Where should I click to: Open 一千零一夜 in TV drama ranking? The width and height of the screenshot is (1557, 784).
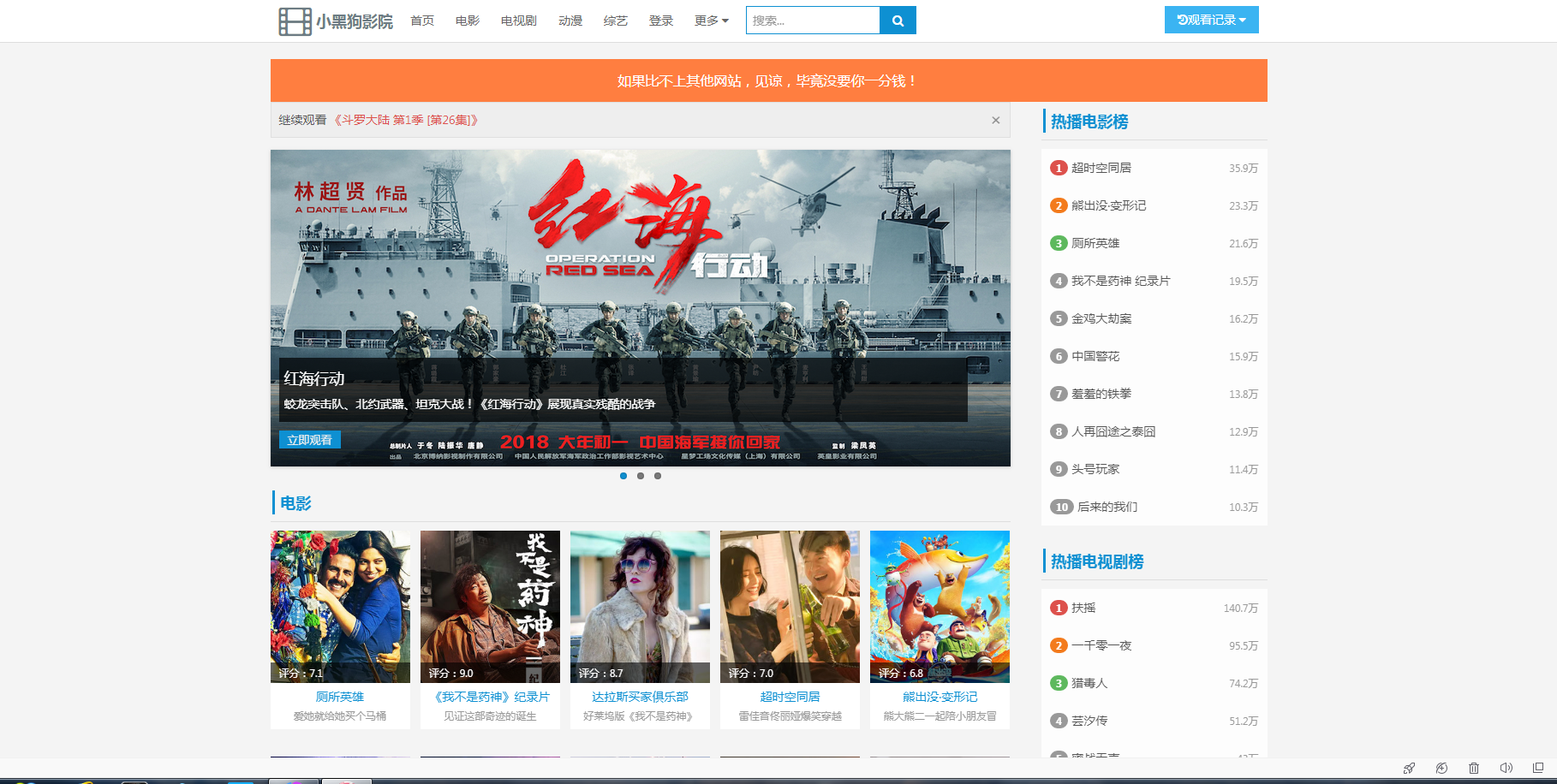[x=1101, y=645]
